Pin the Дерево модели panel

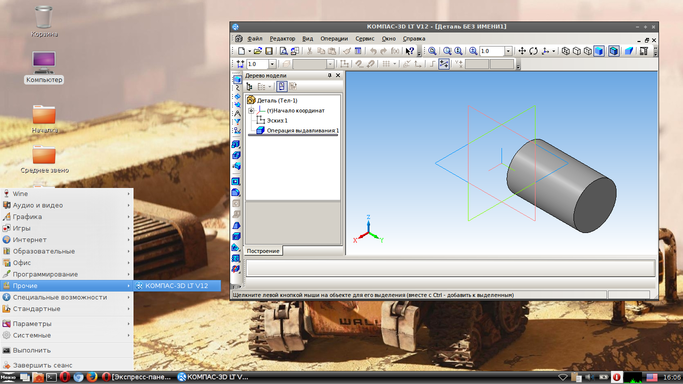coord(330,75)
